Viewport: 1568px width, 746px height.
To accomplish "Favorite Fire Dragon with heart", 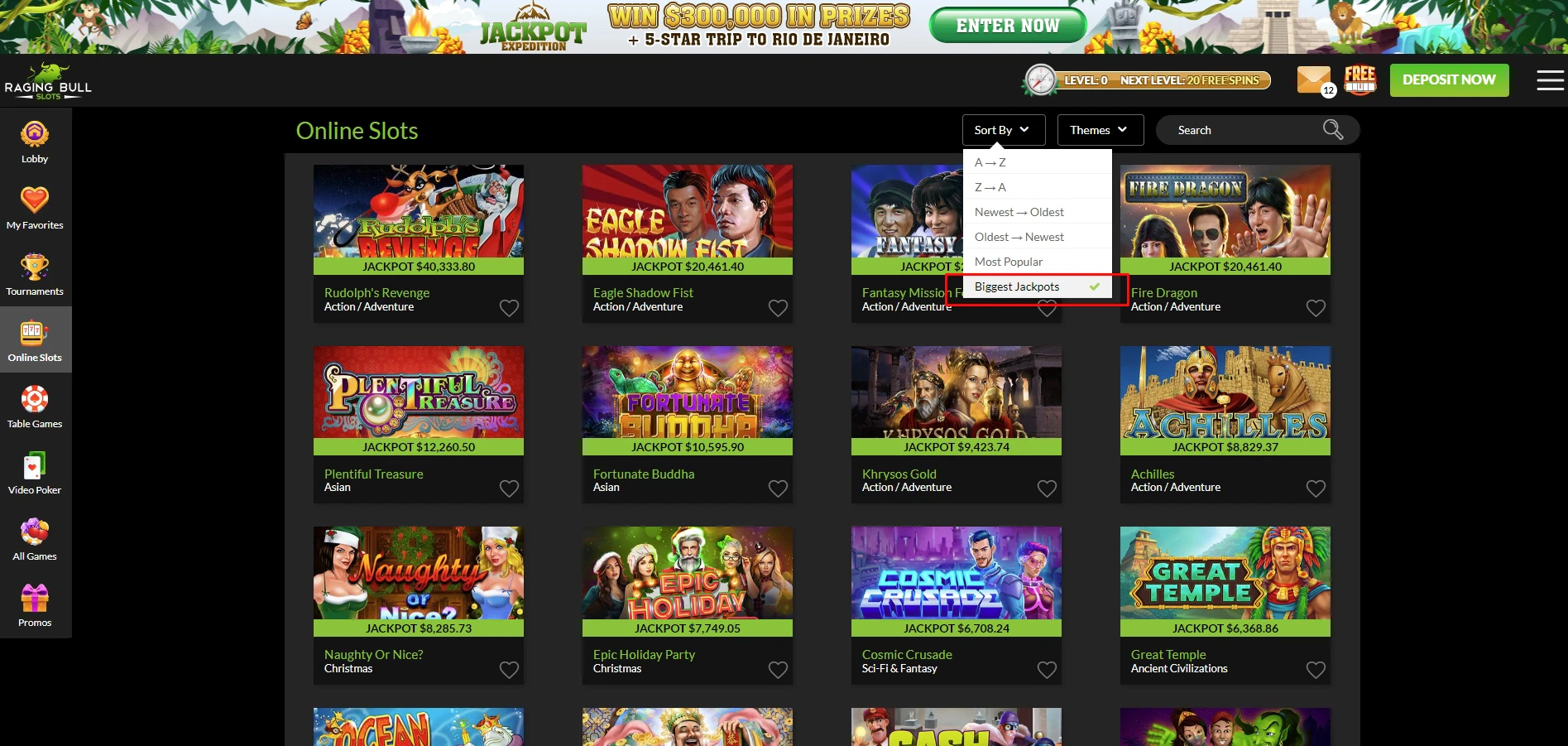I will [1316, 308].
